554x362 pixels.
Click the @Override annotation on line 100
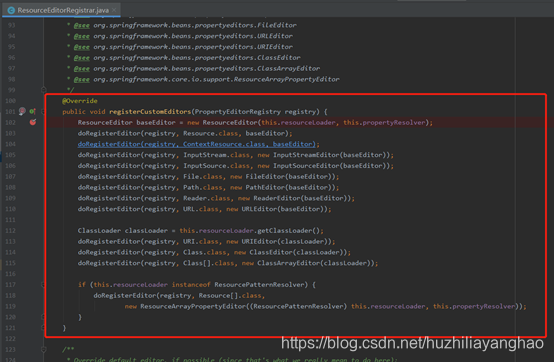[x=80, y=101]
